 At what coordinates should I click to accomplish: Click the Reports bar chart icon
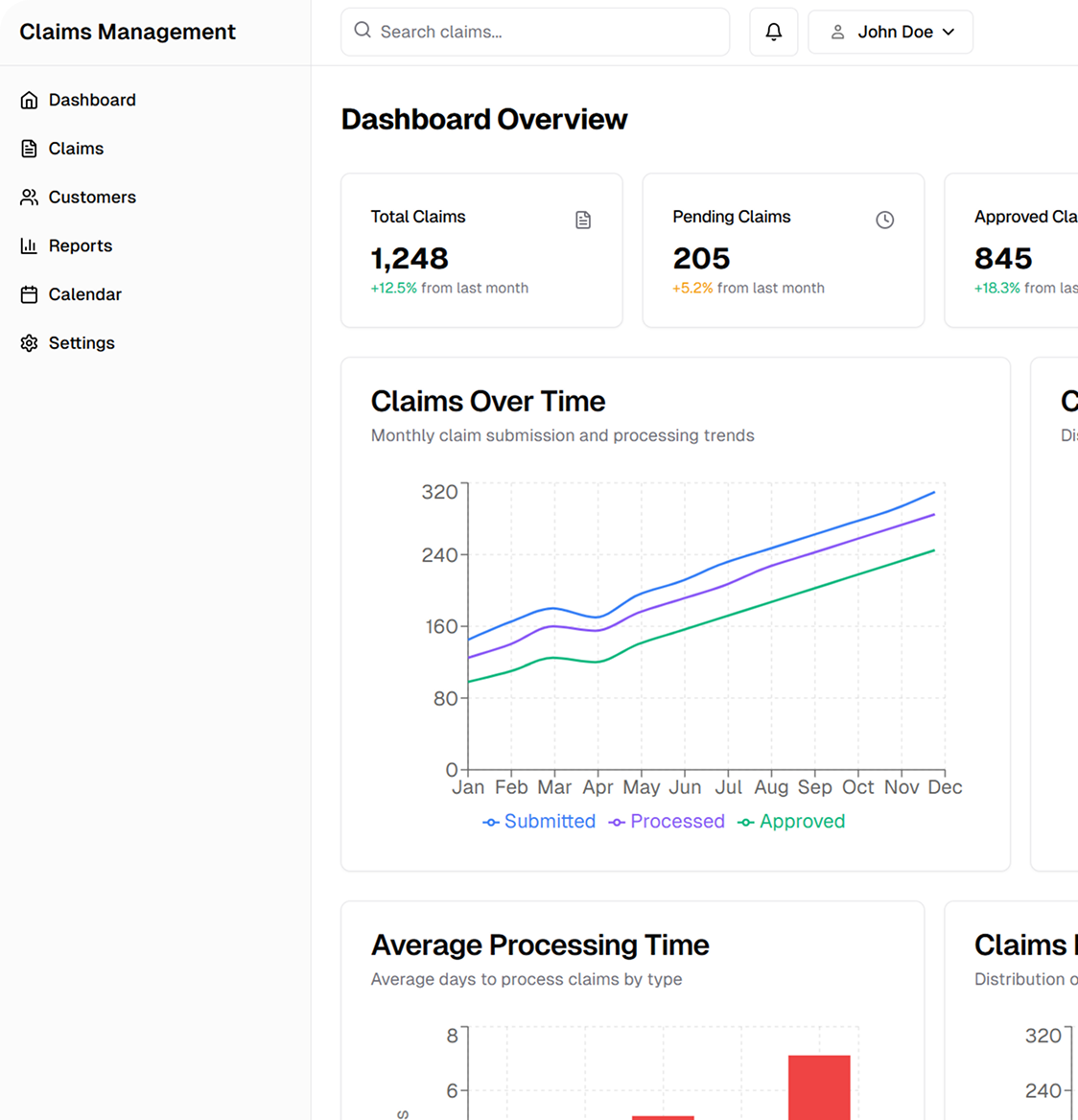30,246
